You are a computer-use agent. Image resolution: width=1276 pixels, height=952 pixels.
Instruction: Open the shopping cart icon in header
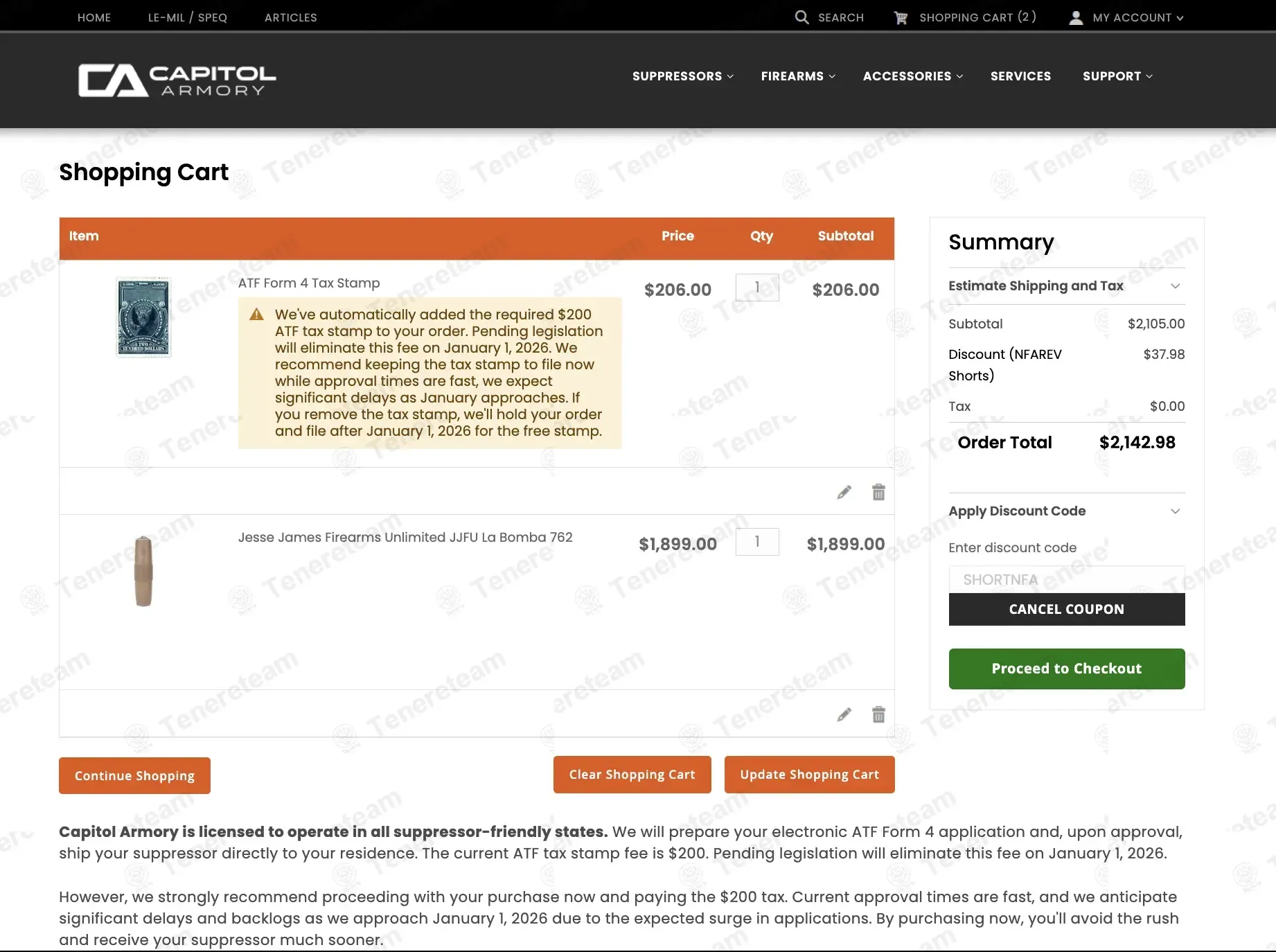coord(901,18)
